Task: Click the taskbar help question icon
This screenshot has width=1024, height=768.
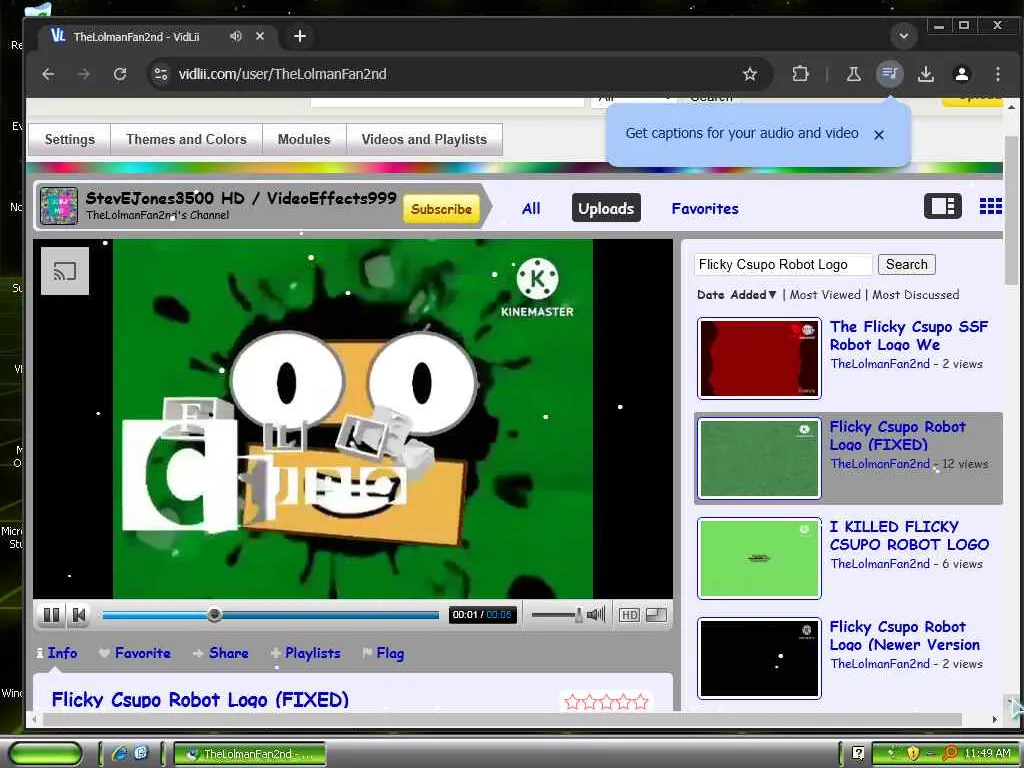Action: (x=858, y=754)
